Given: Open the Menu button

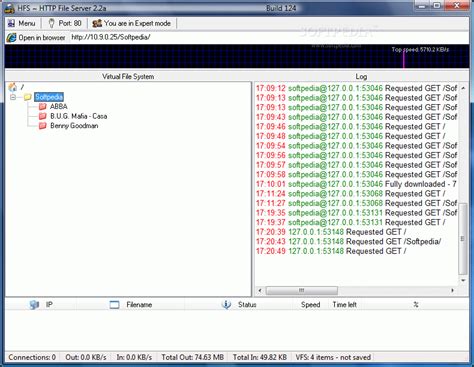Looking at the screenshot, I should tap(21, 23).
